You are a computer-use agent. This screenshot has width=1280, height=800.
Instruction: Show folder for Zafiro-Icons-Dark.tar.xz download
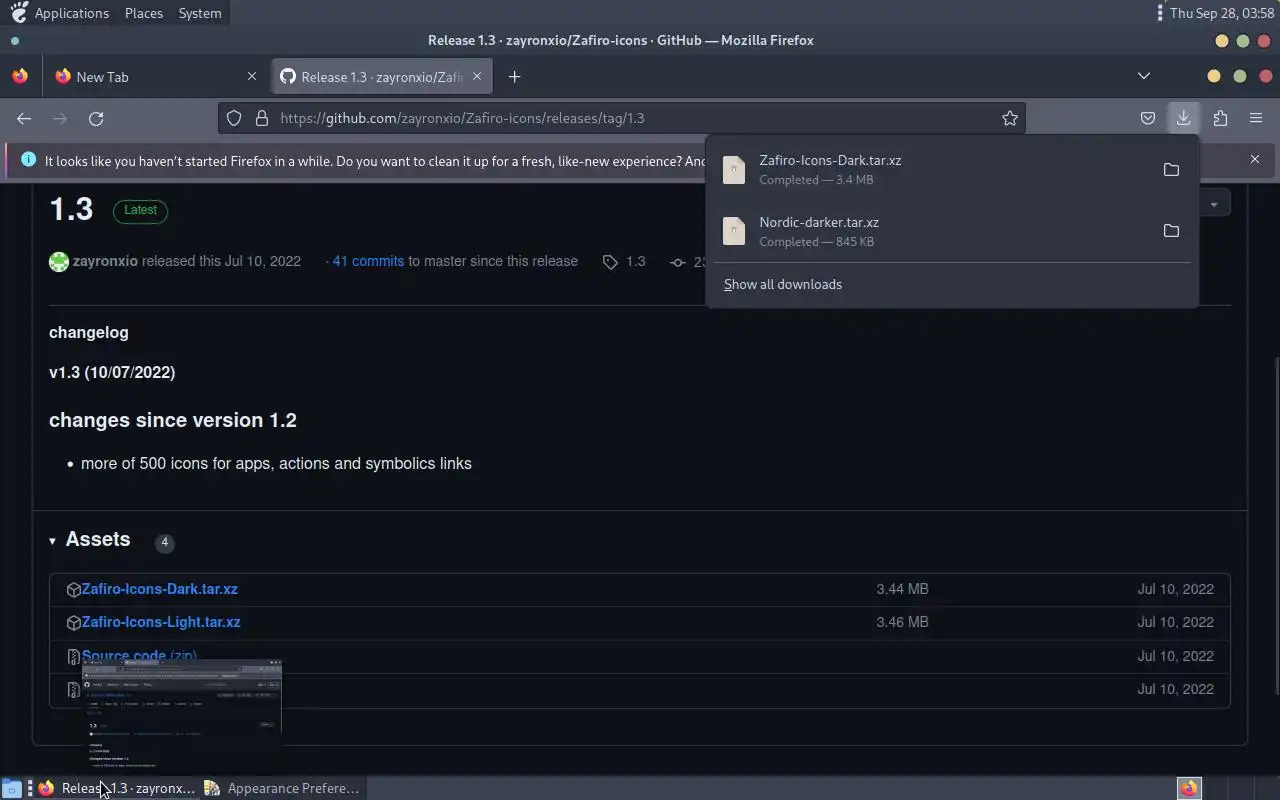coord(1171,169)
